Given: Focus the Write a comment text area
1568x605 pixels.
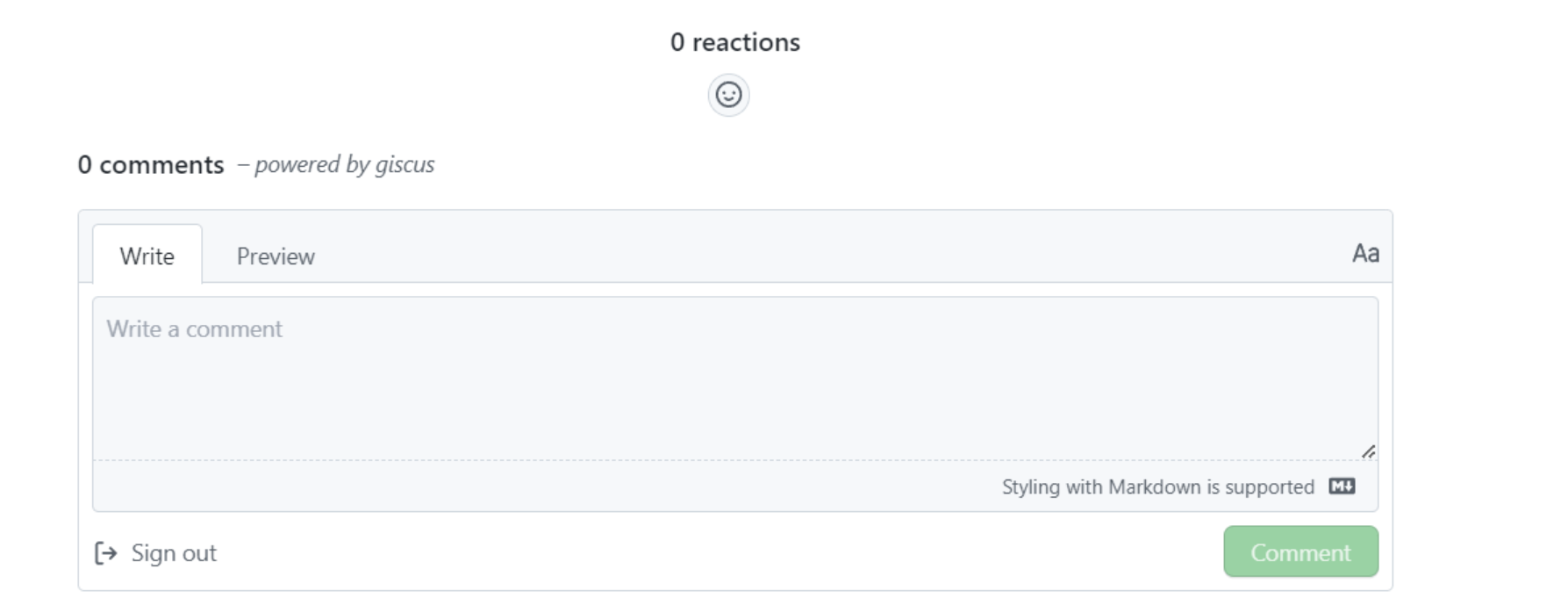Looking at the screenshot, I should (x=735, y=378).
